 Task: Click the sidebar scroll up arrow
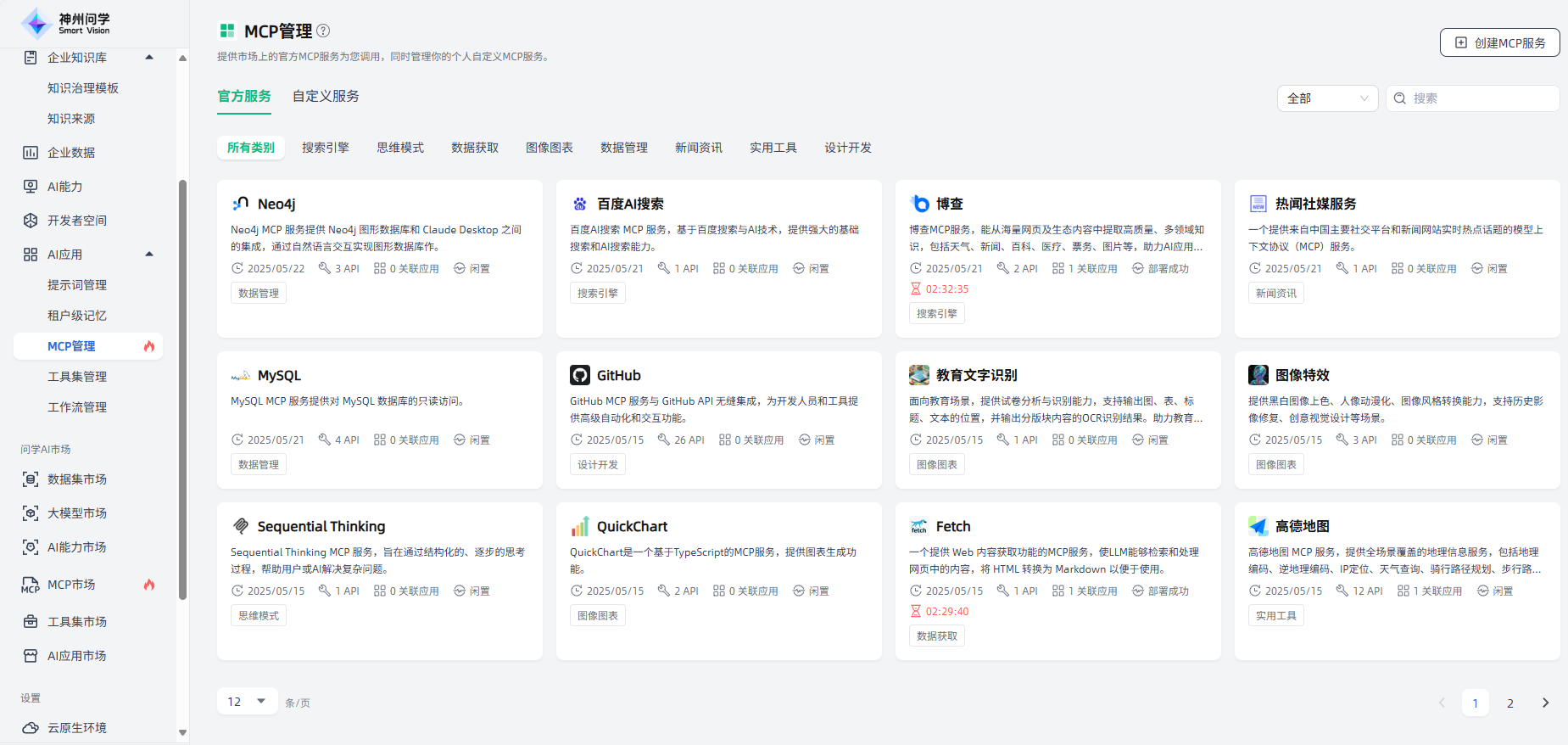pos(182,58)
